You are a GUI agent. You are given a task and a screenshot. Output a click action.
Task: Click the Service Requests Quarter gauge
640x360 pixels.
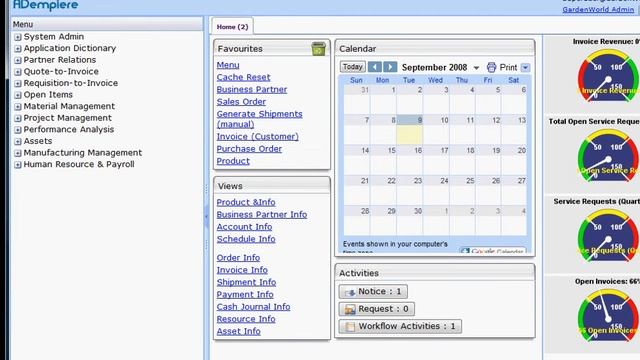click(608, 236)
